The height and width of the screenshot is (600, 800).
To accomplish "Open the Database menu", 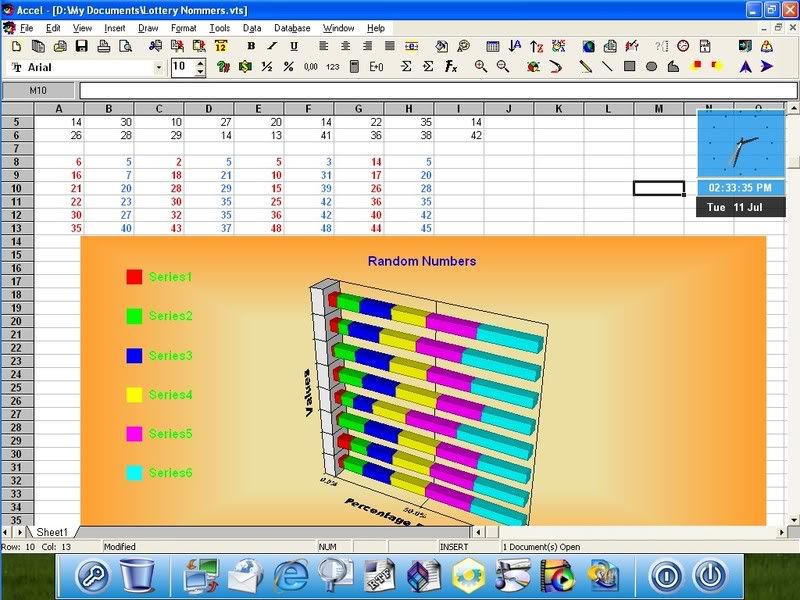I will click(292, 28).
